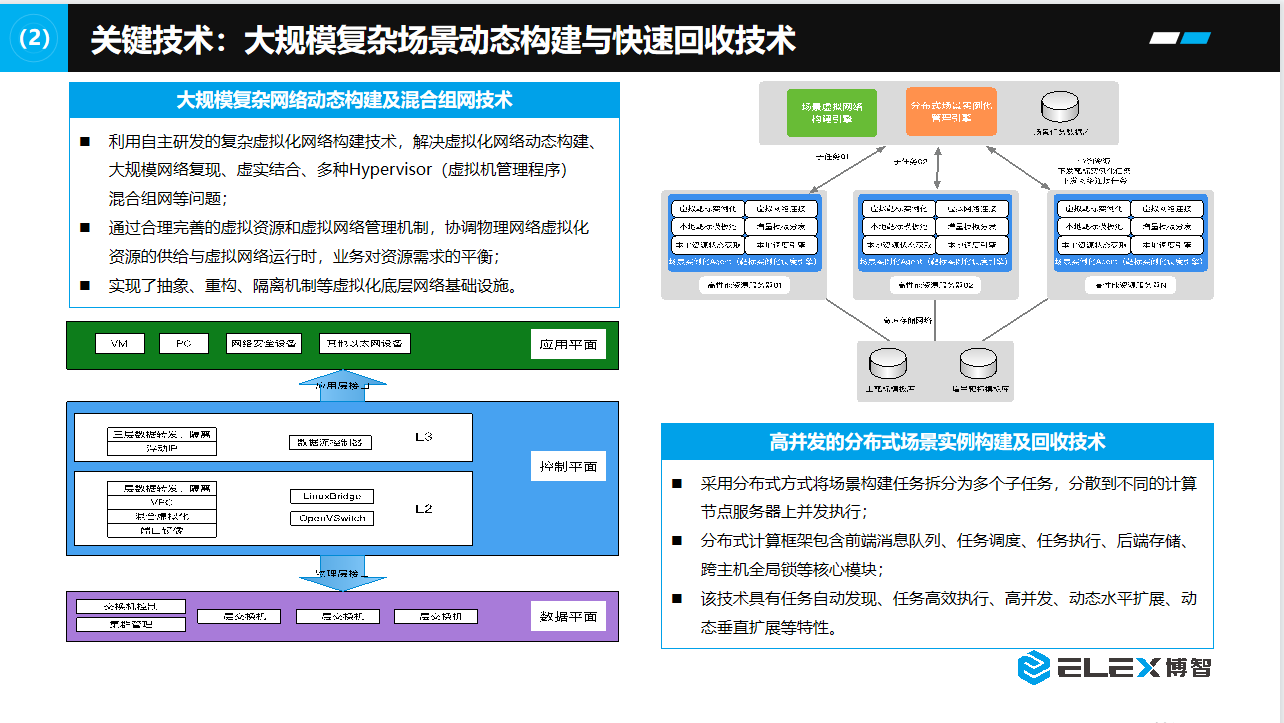
Task: Click the white parallelogram decoration in header
Action: click(x=1164, y=38)
